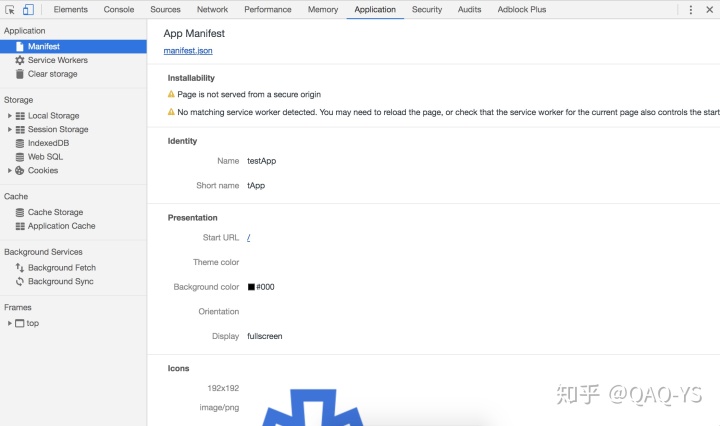Click the Manifest document icon

point(19,46)
